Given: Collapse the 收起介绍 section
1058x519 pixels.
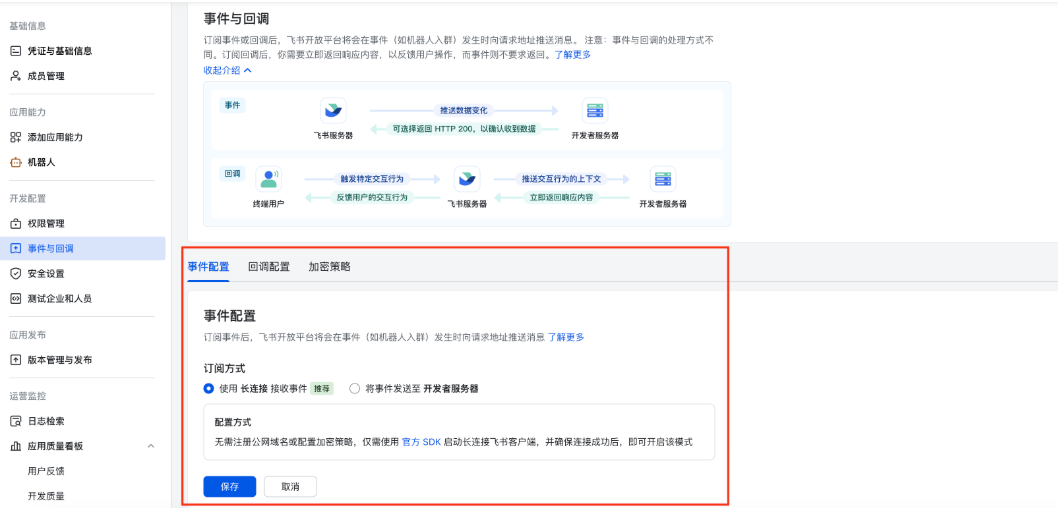Looking at the screenshot, I should (228, 70).
